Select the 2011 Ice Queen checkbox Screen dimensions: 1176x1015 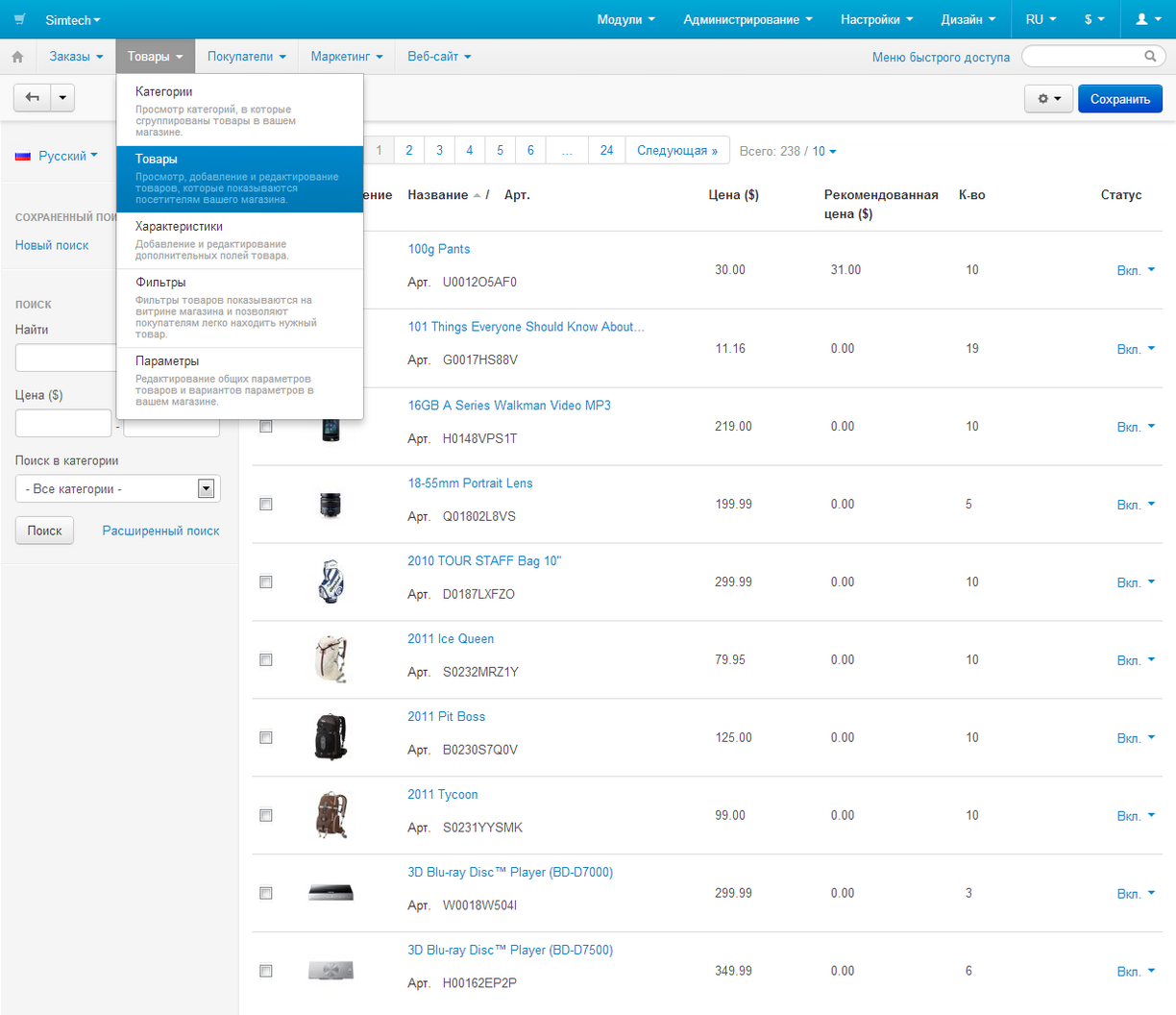click(266, 660)
